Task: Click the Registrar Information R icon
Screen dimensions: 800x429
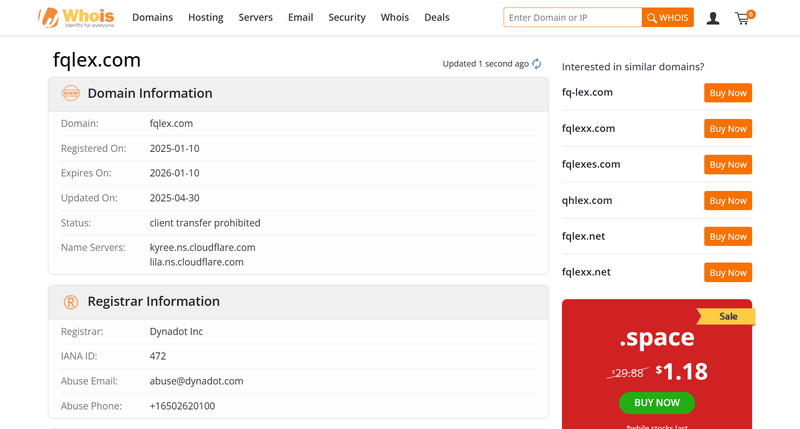Action: [x=71, y=302]
